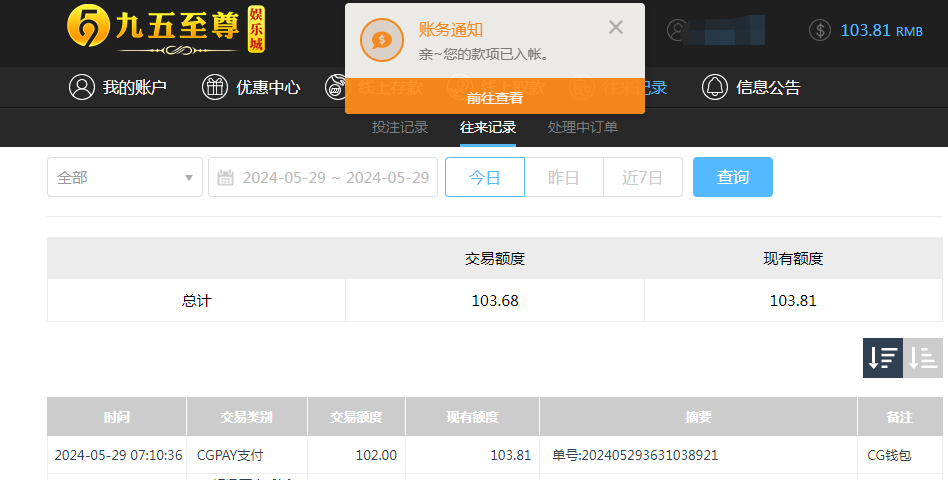Open 我的账户 person icon
This screenshot has width=948, height=480.
pyautogui.click(x=81, y=87)
